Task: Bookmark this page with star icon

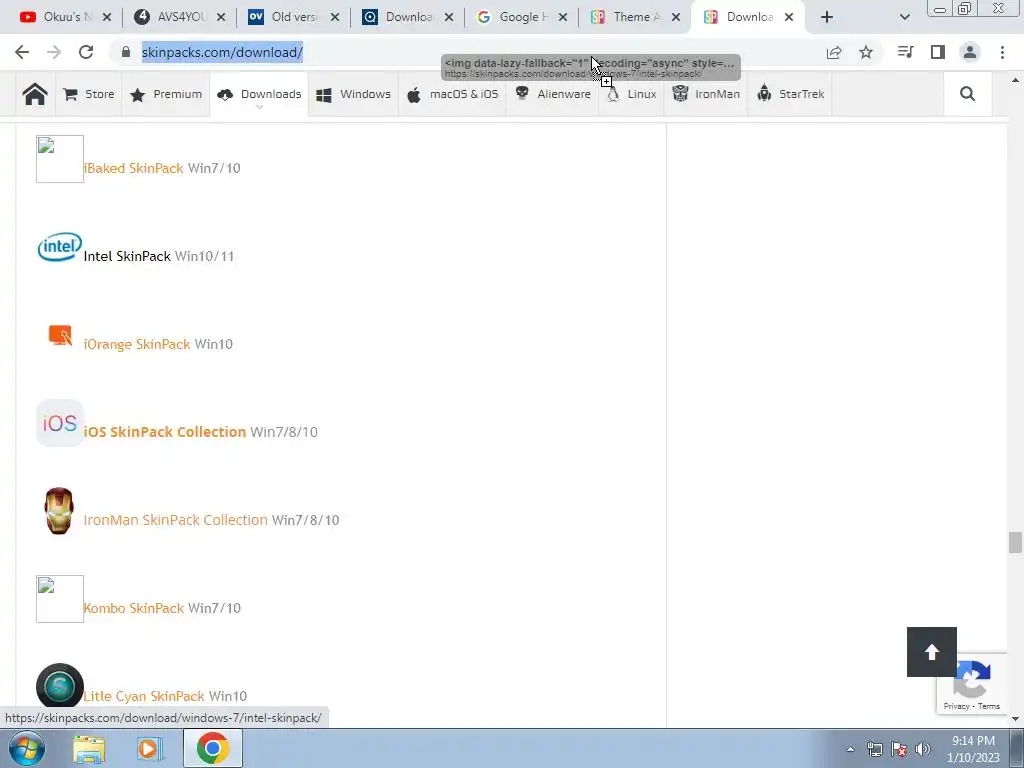Action: [866, 52]
